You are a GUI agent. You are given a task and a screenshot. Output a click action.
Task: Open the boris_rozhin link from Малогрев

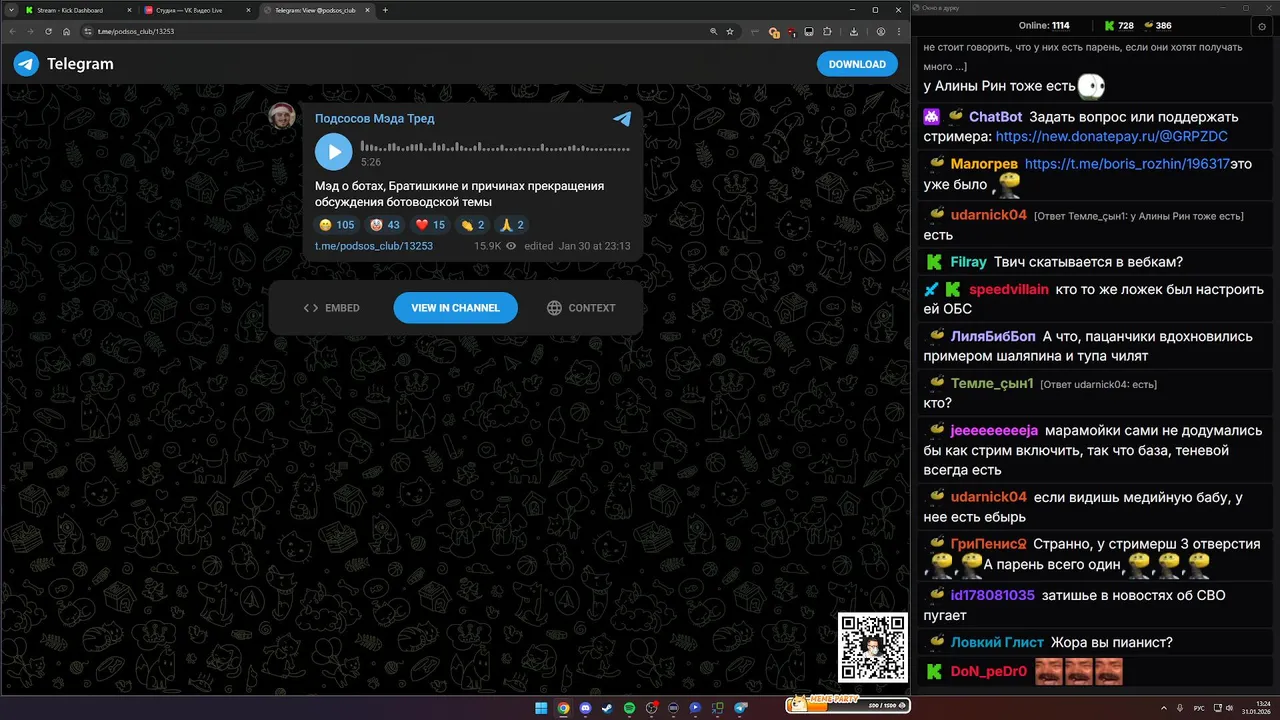[x=1127, y=164]
